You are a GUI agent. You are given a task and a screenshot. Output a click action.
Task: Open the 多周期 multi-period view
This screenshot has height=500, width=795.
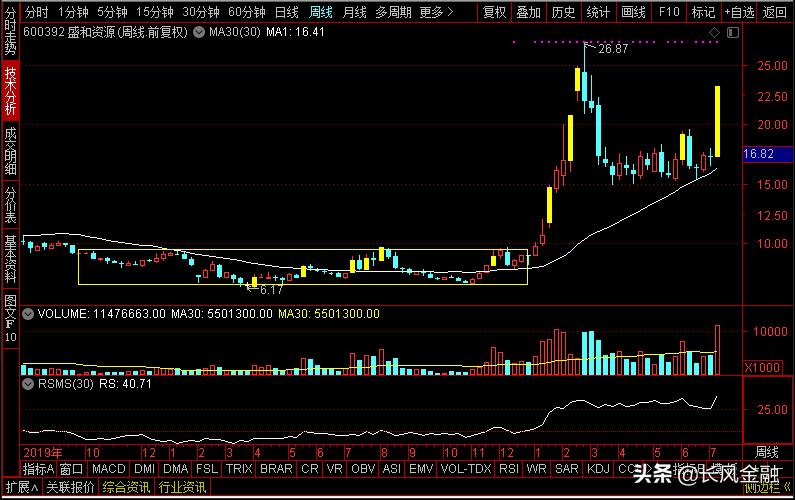tap(393, 12)
